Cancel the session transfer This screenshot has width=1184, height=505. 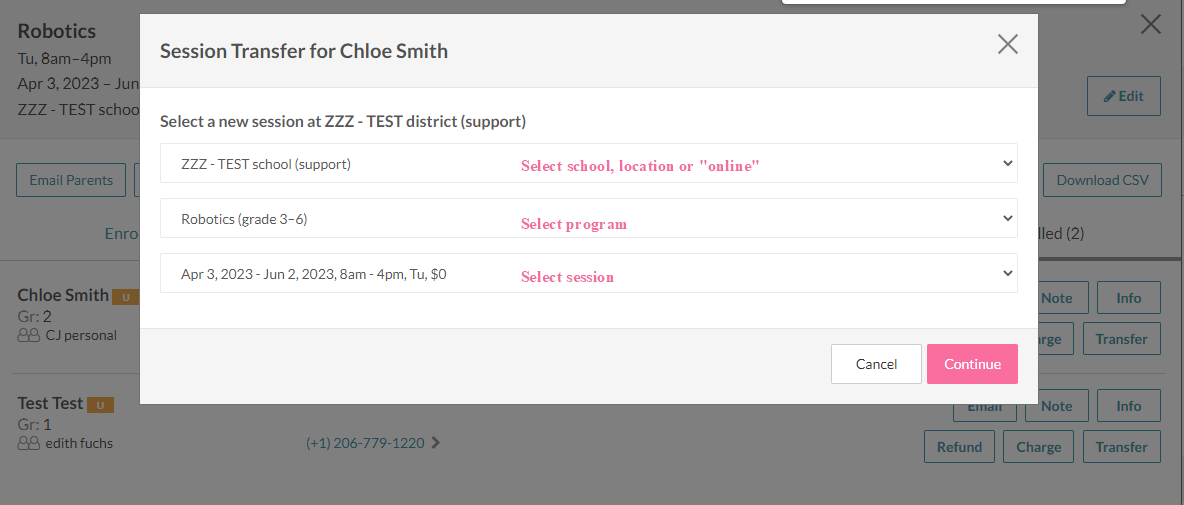click(x=876, y=364)
